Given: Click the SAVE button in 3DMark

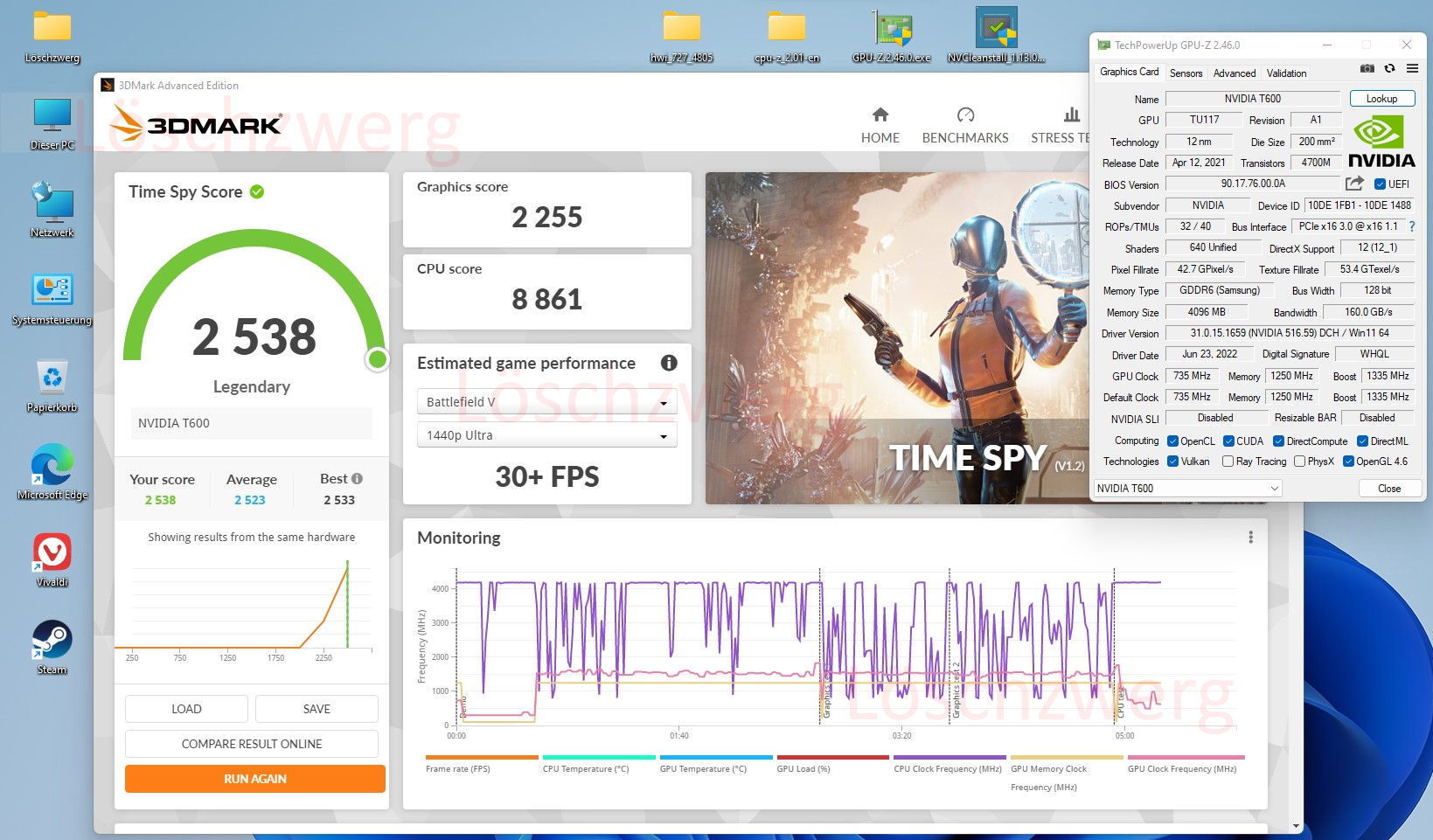Looking at the screenshot, I should point(317,709).
